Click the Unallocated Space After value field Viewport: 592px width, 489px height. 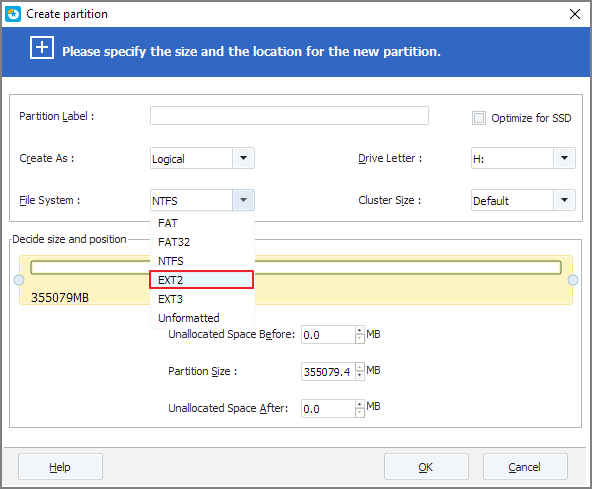(x=328, y=409)
